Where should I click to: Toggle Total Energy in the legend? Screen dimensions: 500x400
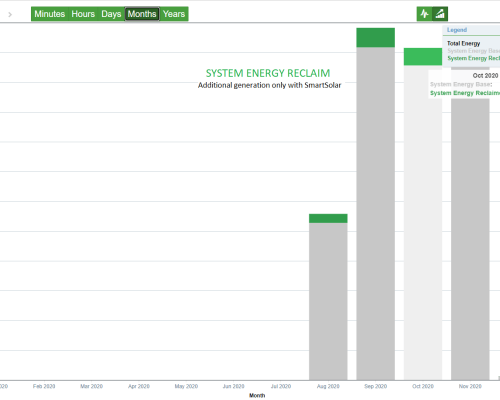tap(463, 43)
